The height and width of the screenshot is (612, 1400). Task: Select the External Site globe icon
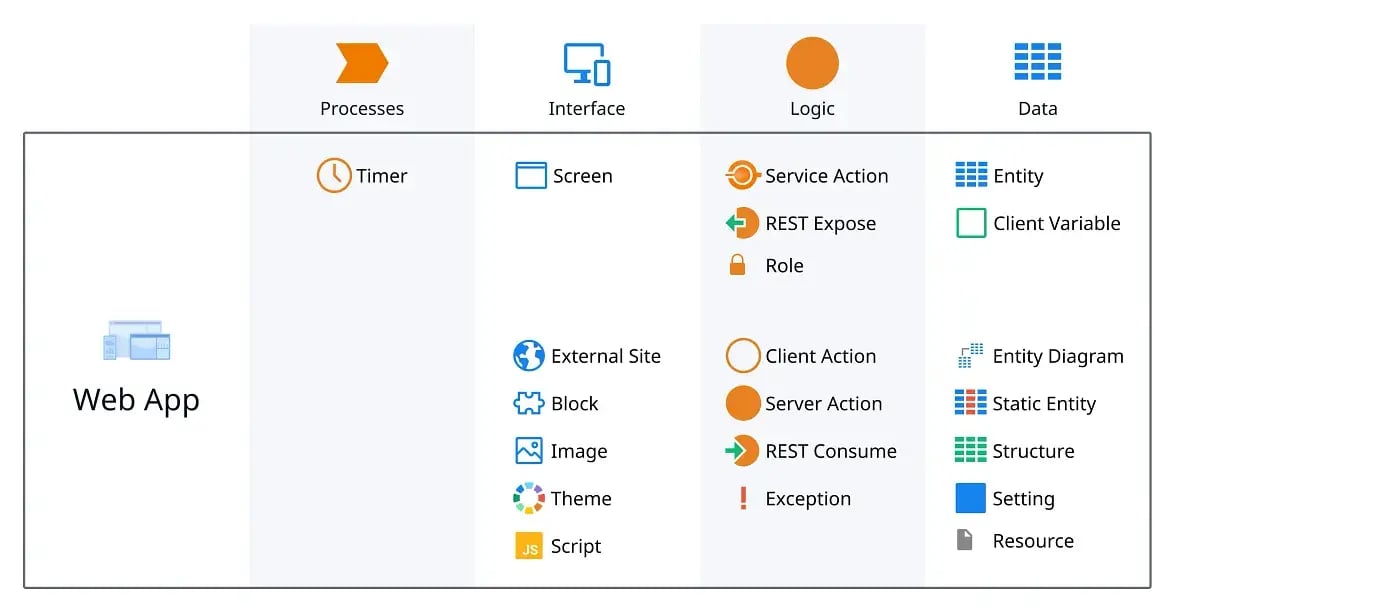point(529,356)
